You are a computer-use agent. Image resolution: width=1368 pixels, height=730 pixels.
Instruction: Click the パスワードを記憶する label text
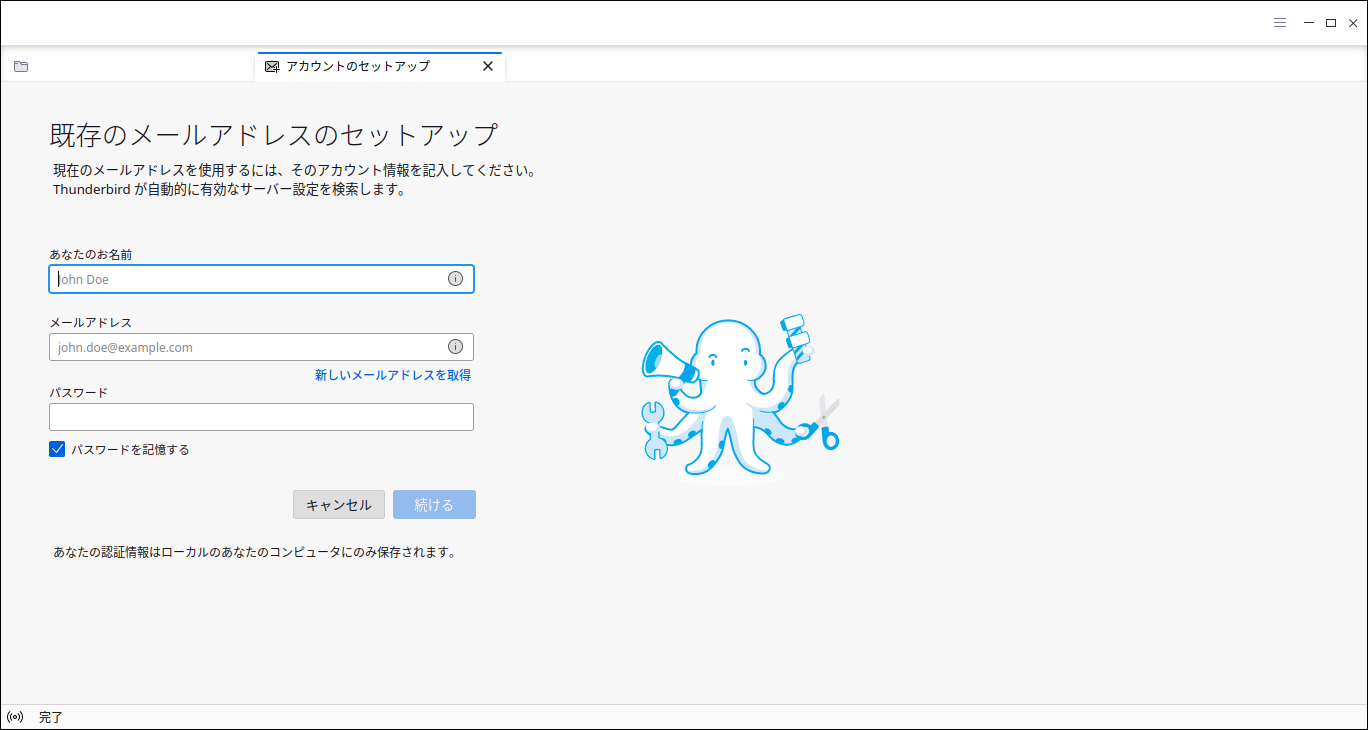pyautogui.click(x=130, y=450)
